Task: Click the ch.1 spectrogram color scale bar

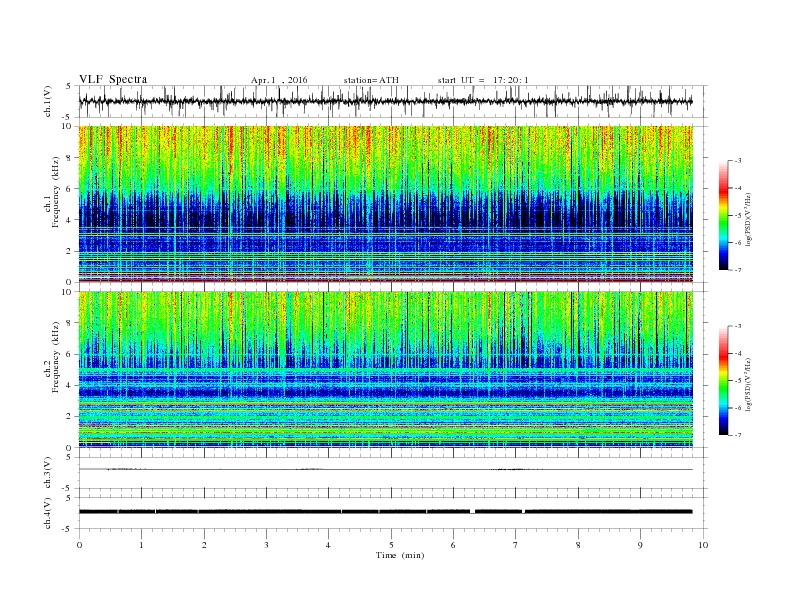Action: 724,215
